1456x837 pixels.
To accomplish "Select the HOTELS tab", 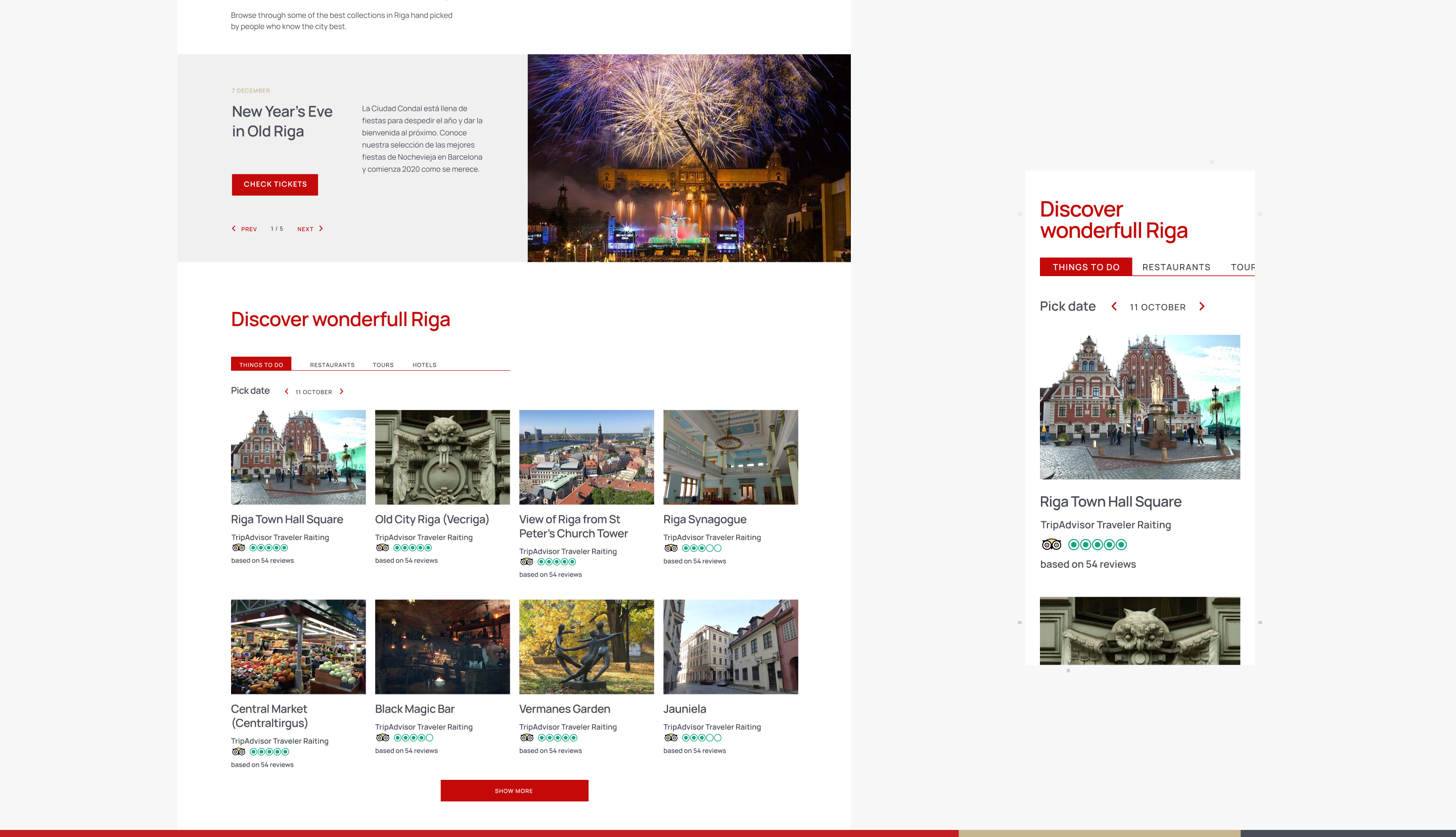I will pyautogui.click(x=424, y=365).
